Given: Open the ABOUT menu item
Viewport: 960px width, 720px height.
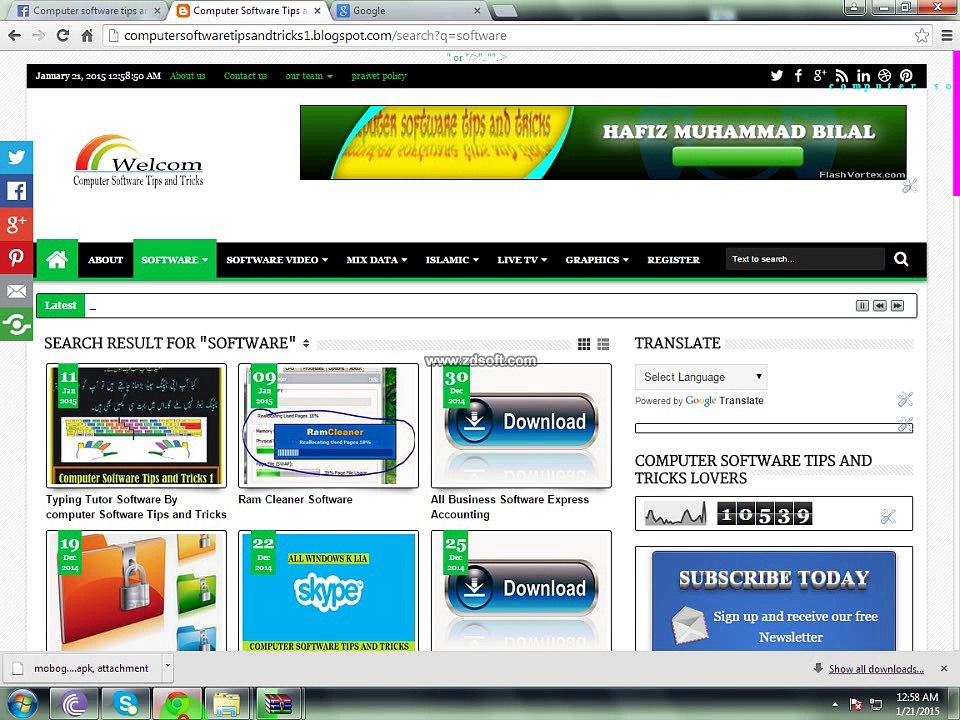Looking at the screenshot, I should [105, 260].
